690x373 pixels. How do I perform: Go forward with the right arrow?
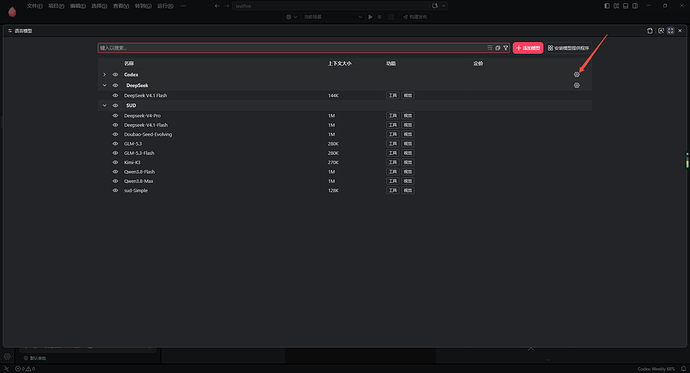227,6
